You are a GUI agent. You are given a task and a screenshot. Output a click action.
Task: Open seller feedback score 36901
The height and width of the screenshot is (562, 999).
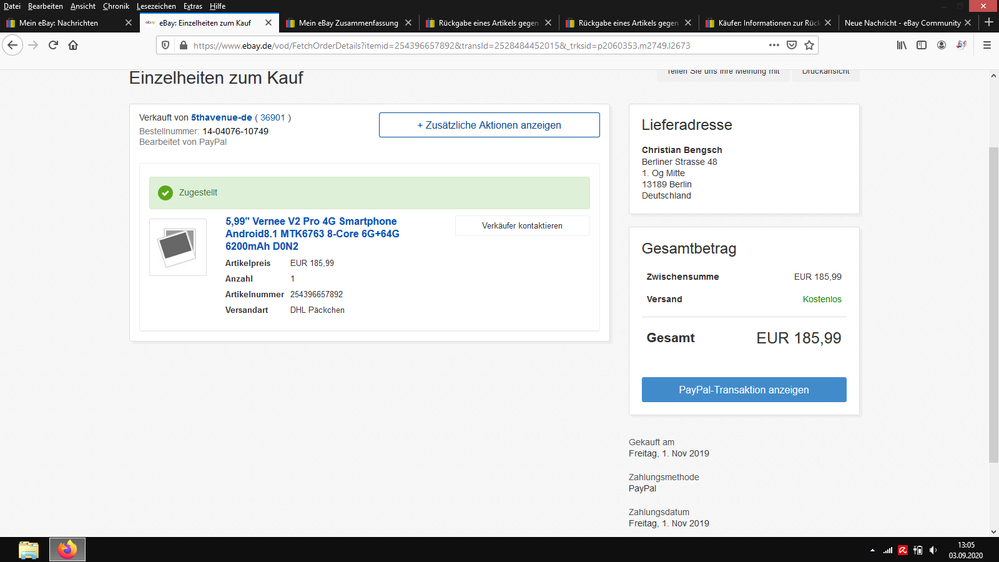pyautogui.click(x=273, y=117)
